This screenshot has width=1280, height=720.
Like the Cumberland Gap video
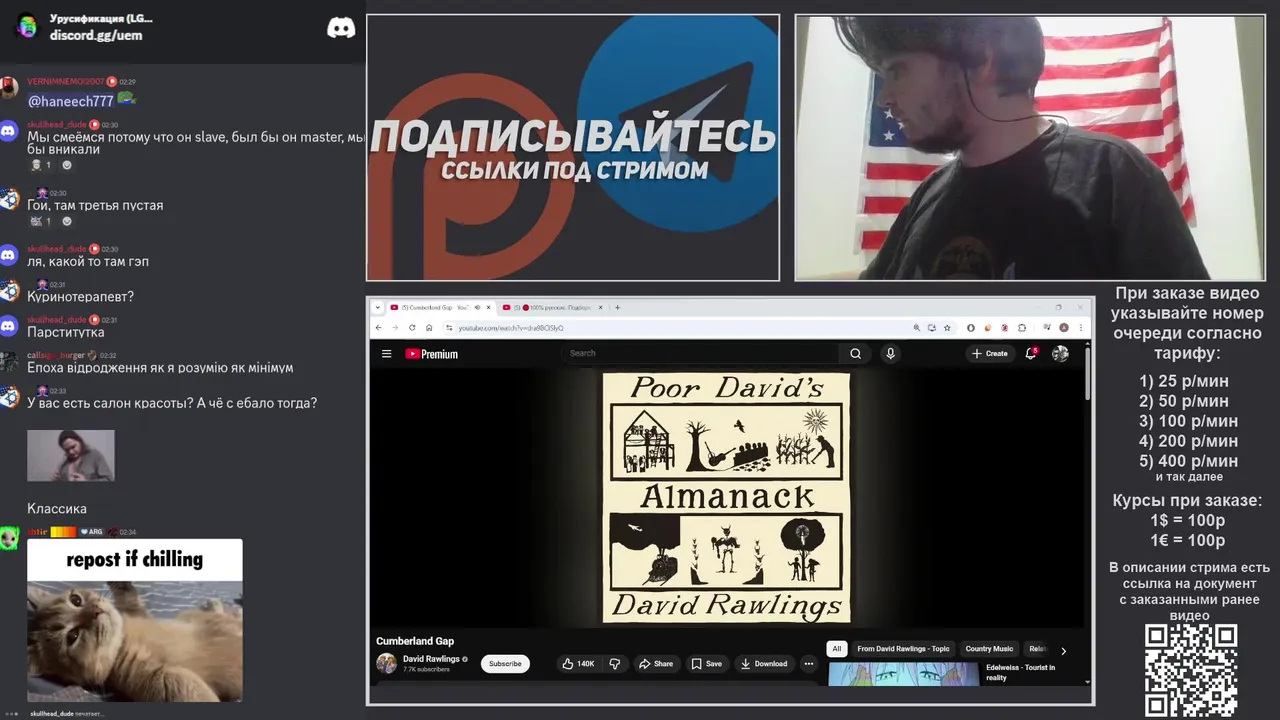(578, 664)
